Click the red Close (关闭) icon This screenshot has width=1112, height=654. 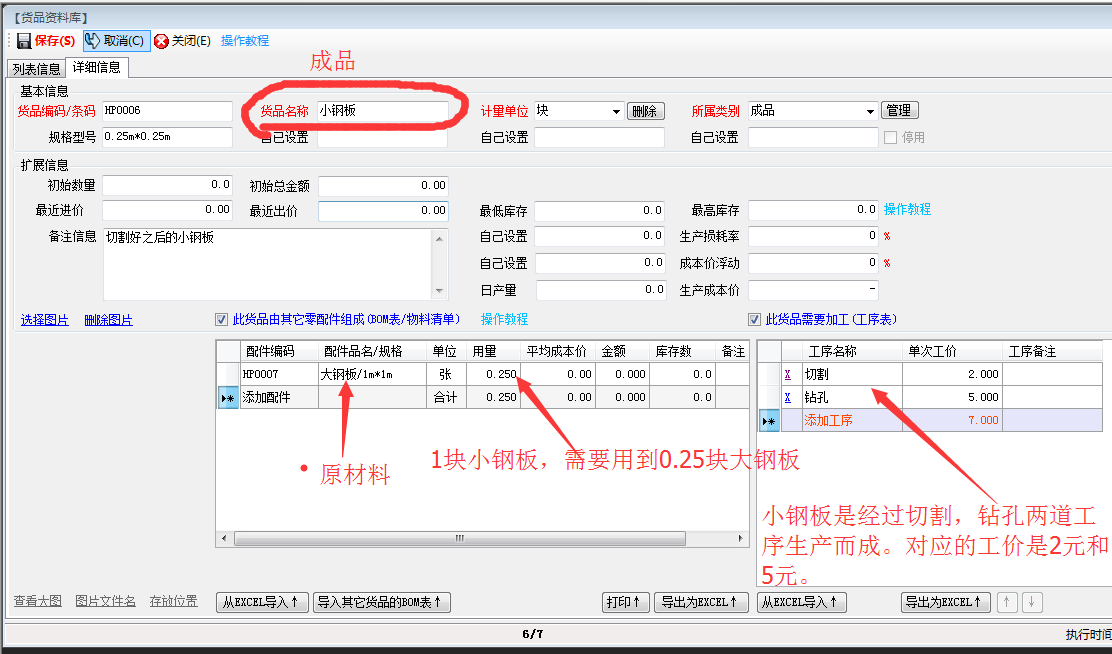[161, 41]
